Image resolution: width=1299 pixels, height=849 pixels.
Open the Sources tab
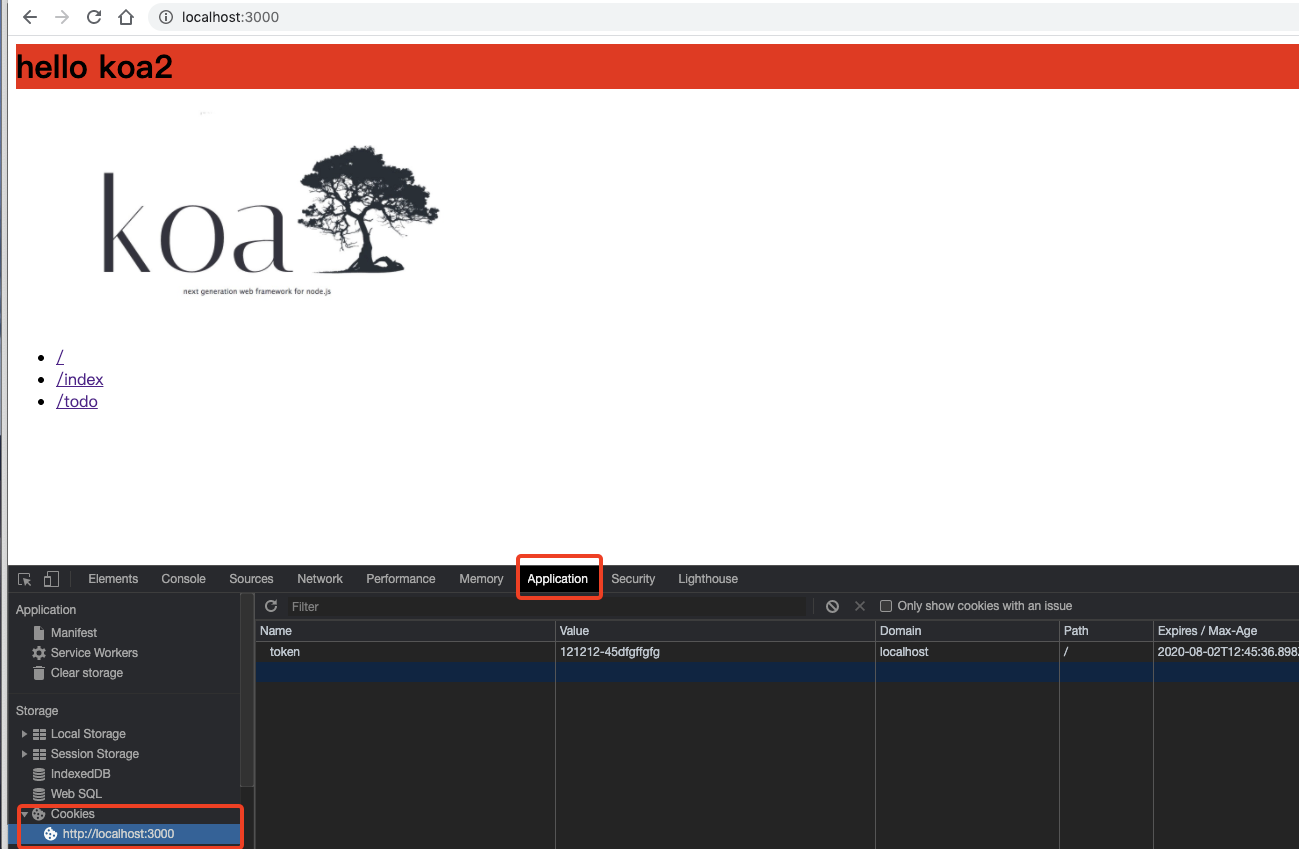(251, 579)
